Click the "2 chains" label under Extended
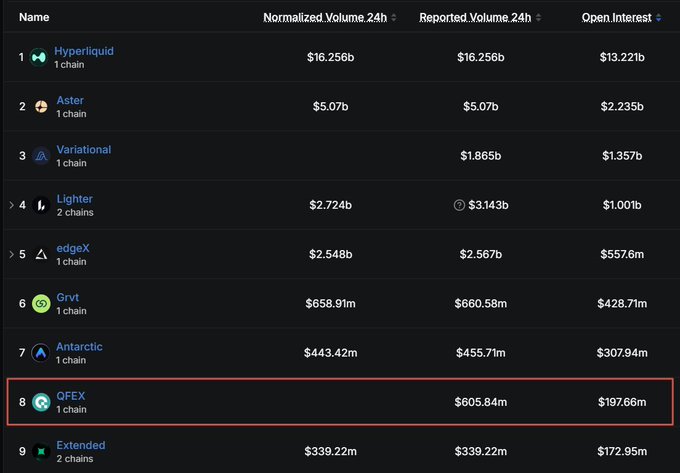 tap(75, 459)
